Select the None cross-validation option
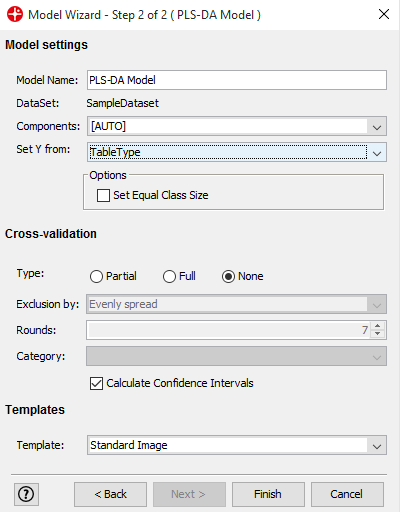This screenshot has height=512, width=400. tap(228, 276)
